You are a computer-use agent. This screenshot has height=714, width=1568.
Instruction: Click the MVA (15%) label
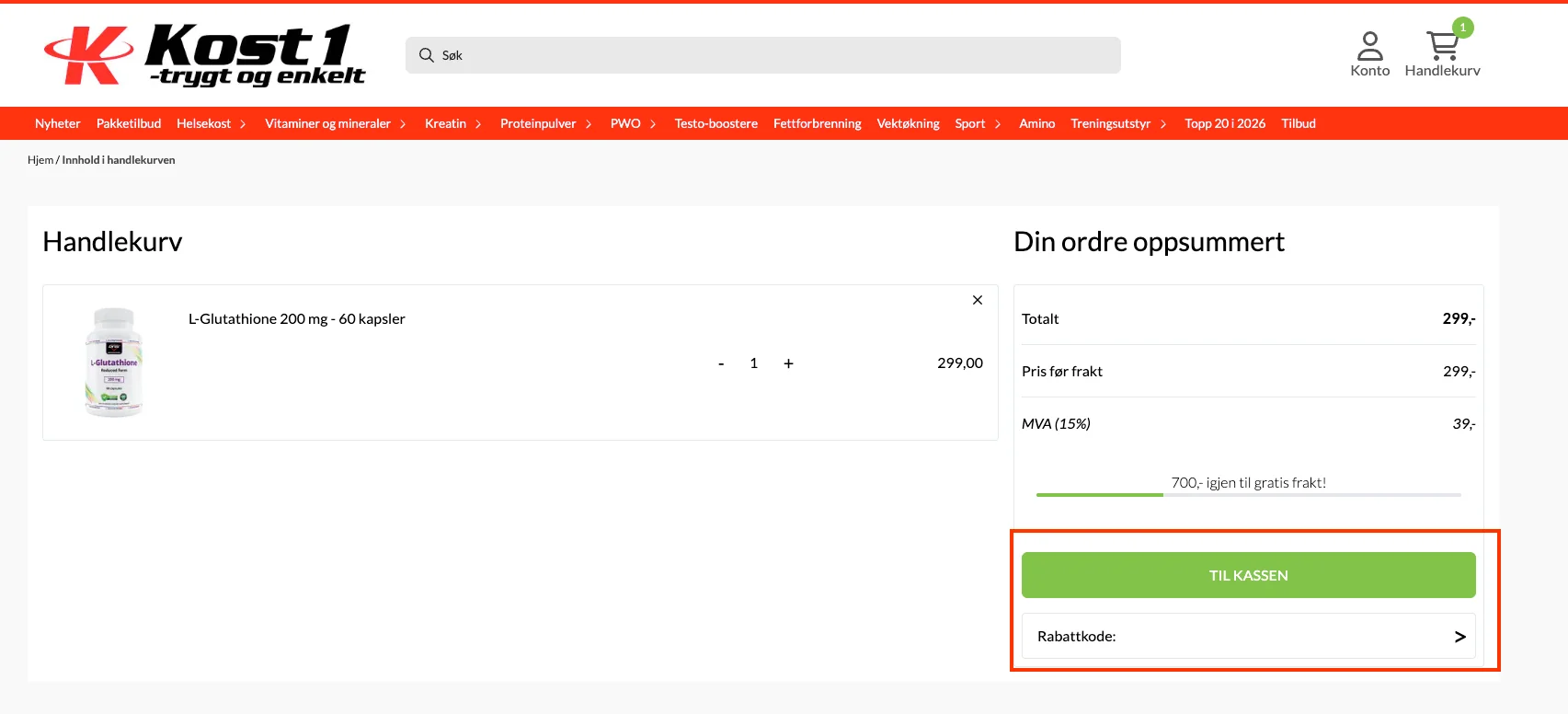pyautogui.click(x=1056, y=424)
